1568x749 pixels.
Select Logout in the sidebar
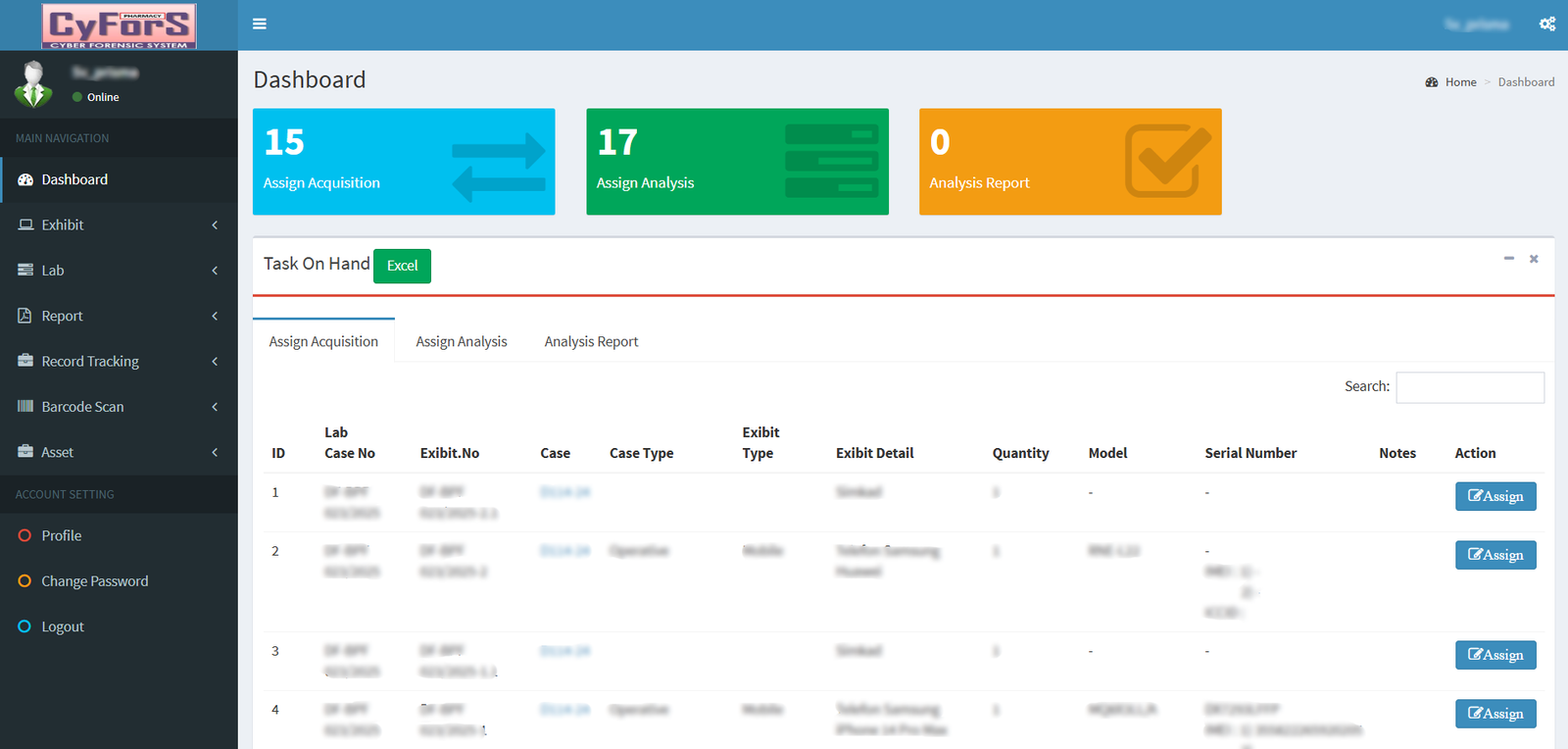coord(119,625)
